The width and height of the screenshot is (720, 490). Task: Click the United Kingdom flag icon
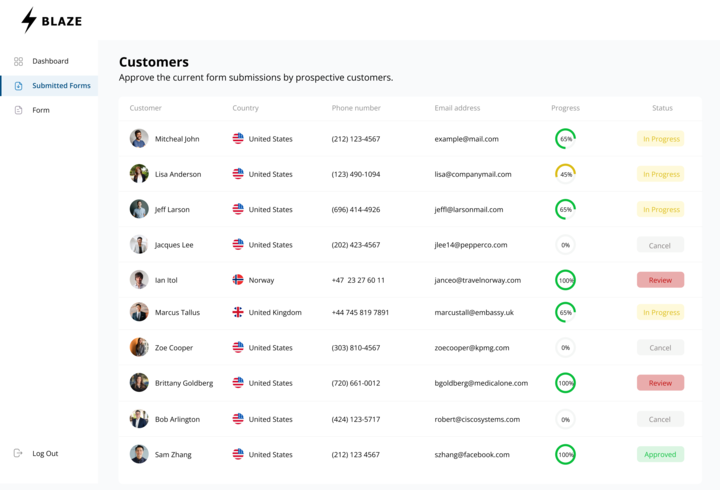pyautogui.click(x=238, y=312)
